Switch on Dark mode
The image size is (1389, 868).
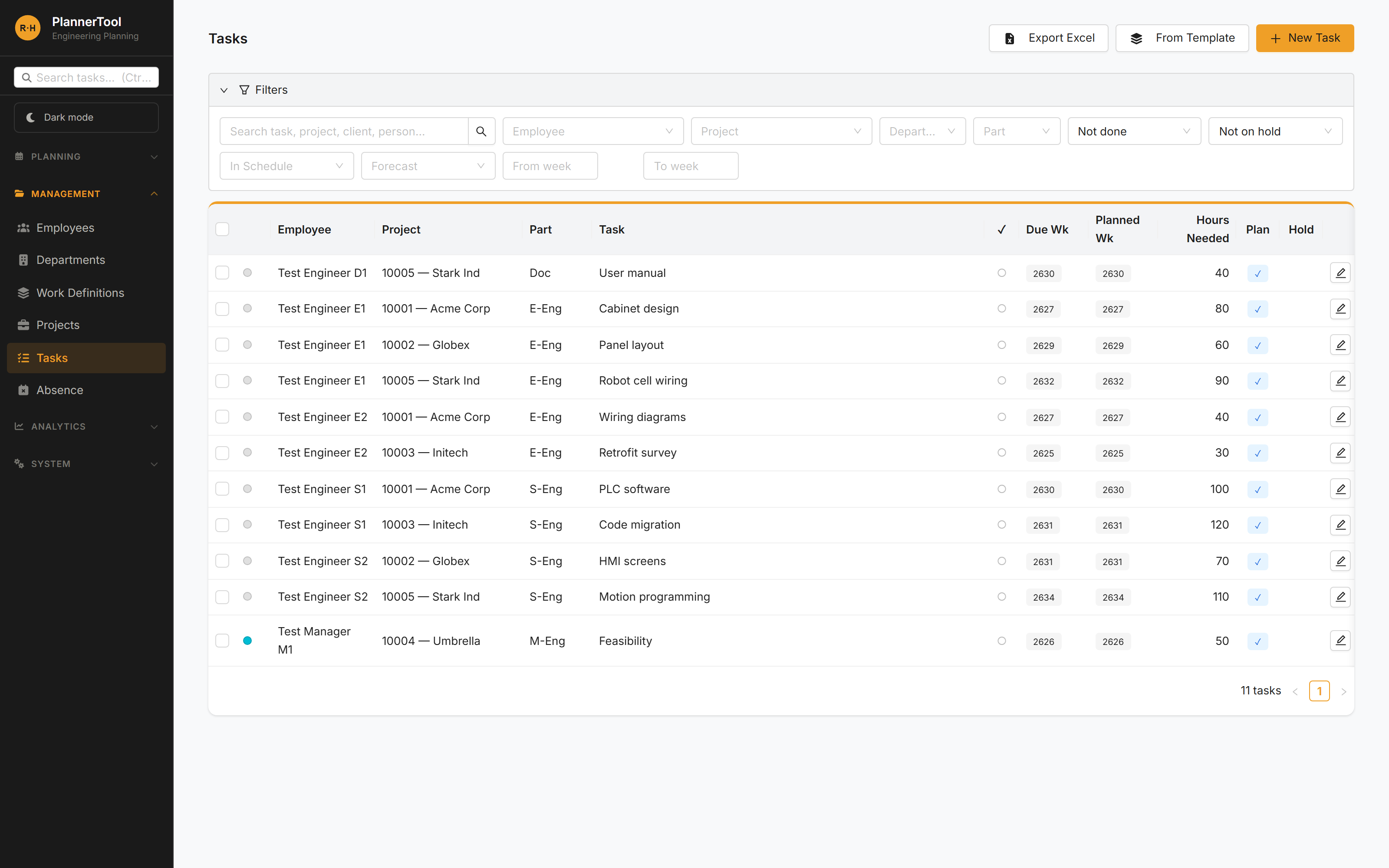click(86, 117)
